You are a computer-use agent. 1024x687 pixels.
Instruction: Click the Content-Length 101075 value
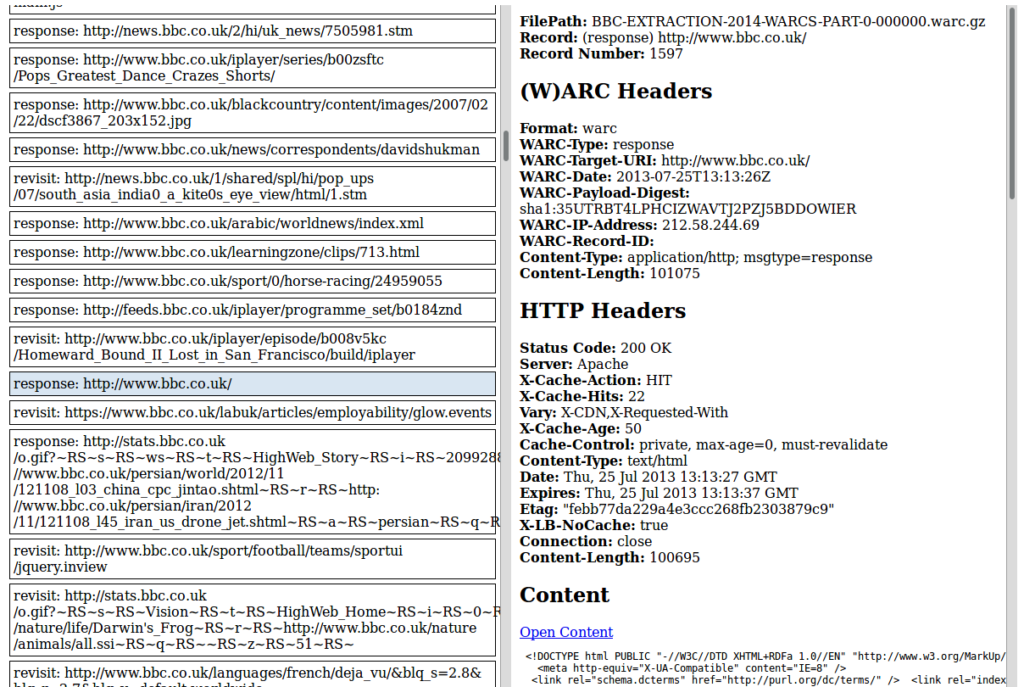tap(675, 274)
